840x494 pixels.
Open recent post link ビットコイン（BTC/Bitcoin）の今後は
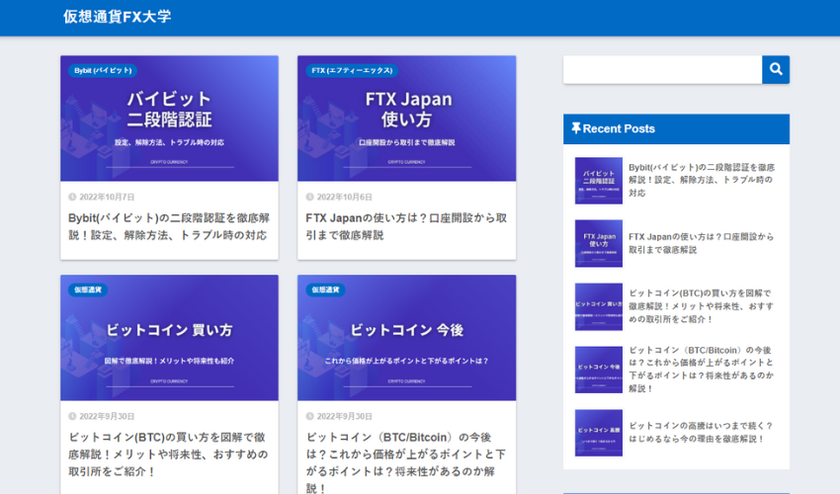701,369
